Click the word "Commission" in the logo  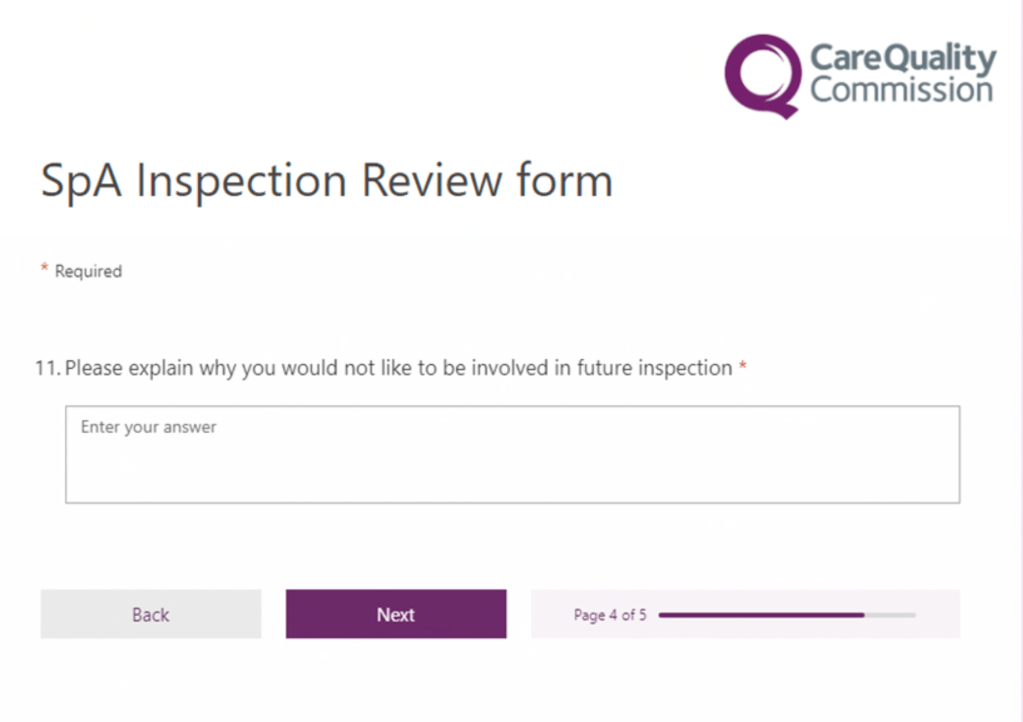(901, 90)
